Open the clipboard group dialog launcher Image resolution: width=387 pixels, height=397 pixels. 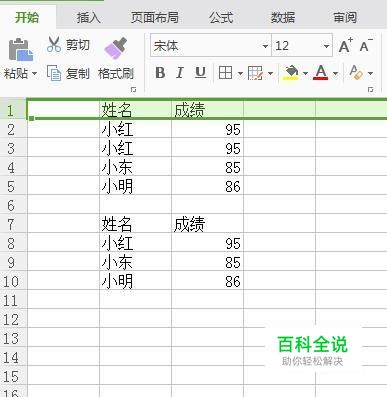133,89
